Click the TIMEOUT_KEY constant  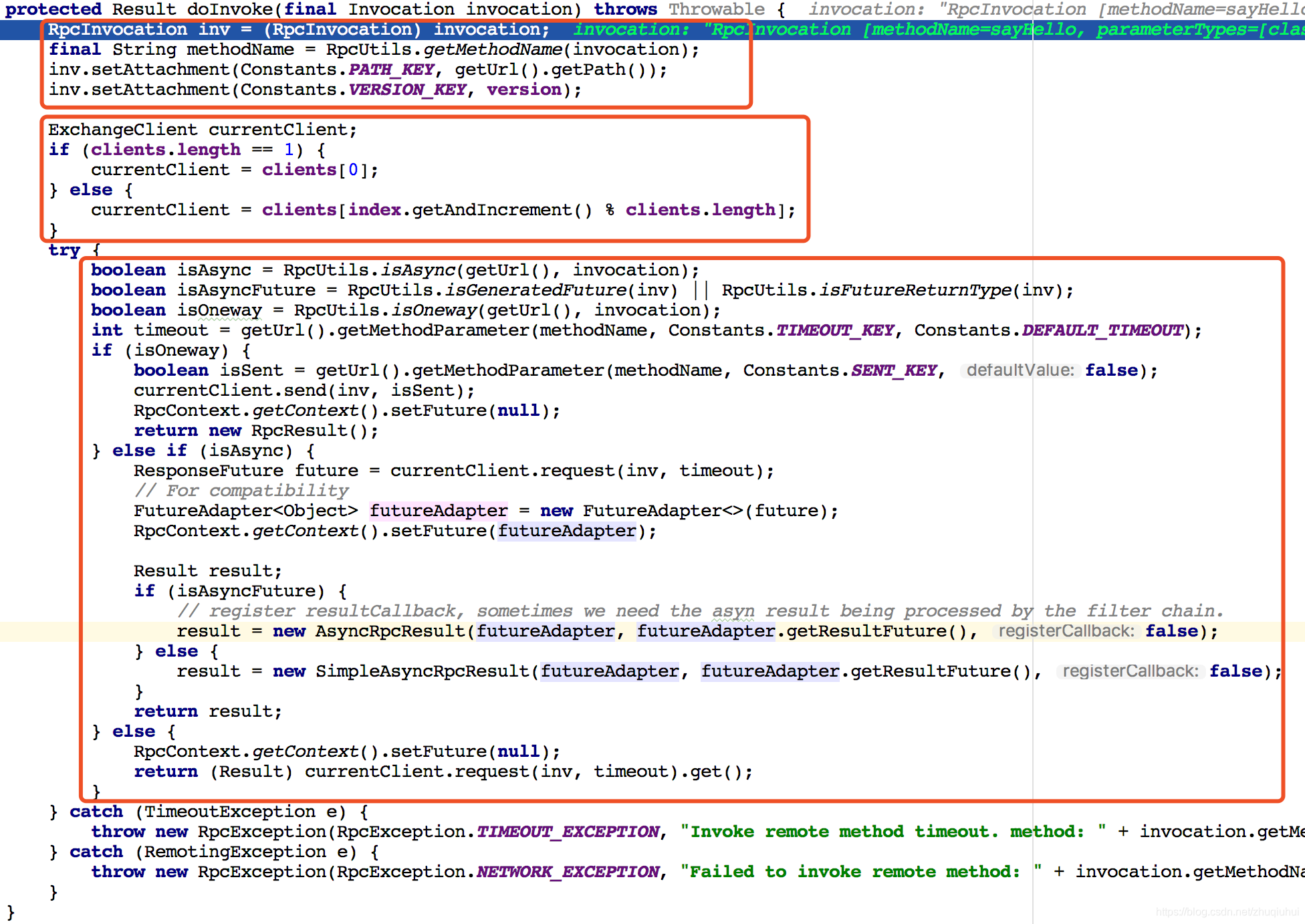tap(834, 330)
